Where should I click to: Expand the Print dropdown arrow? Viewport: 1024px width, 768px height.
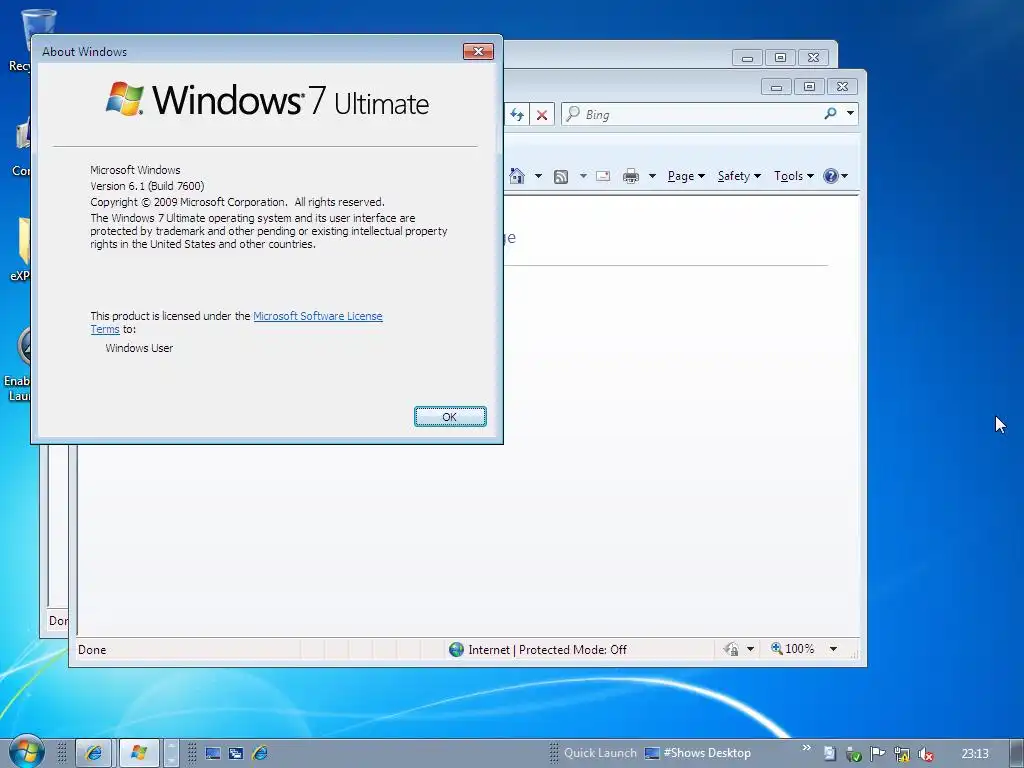tap(652, 176)
